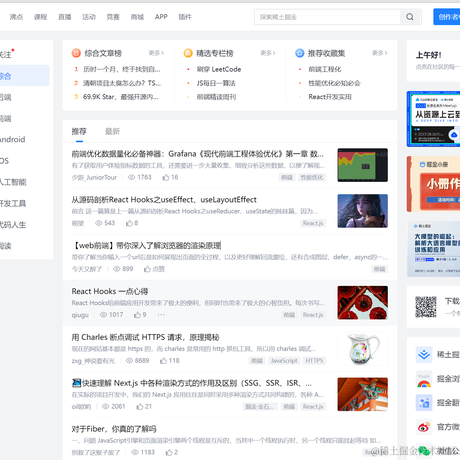Expand 更多 beside 综合文章榜
Image resolution: width=460 pixels, height=460 pixels.
pos(156,53)
